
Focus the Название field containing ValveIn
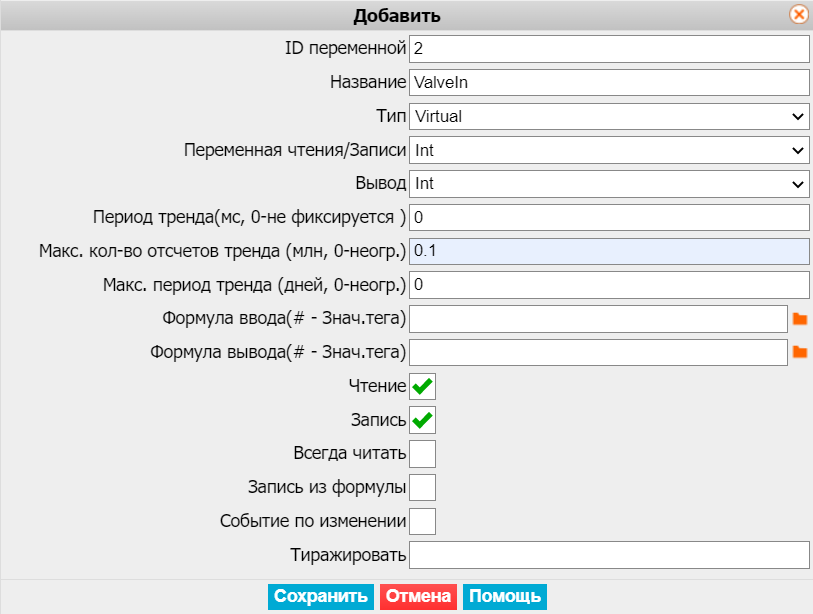[x=609, y=82]
